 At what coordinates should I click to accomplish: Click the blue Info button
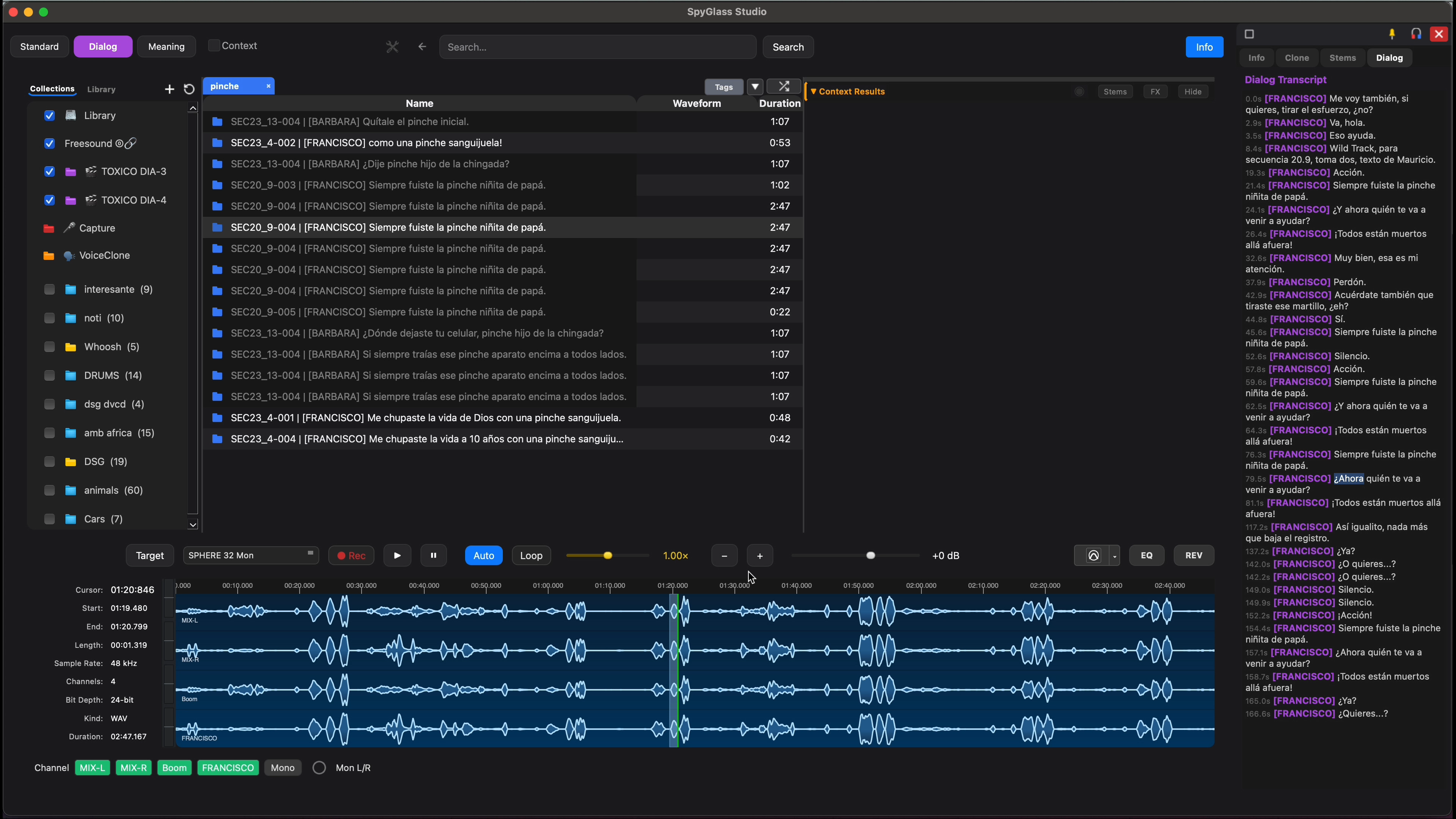coord(1205,47)
